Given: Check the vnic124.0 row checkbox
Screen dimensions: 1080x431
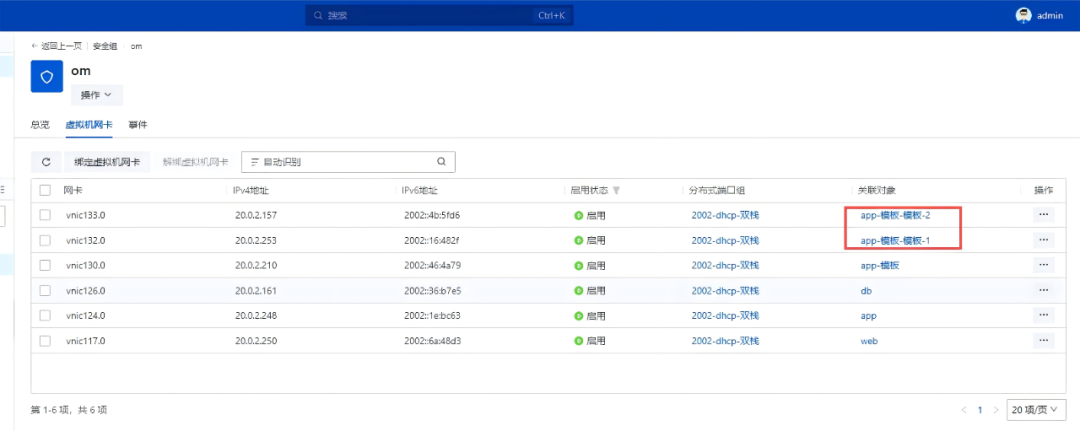Looking at the screenshot, I should click(45, 315).
